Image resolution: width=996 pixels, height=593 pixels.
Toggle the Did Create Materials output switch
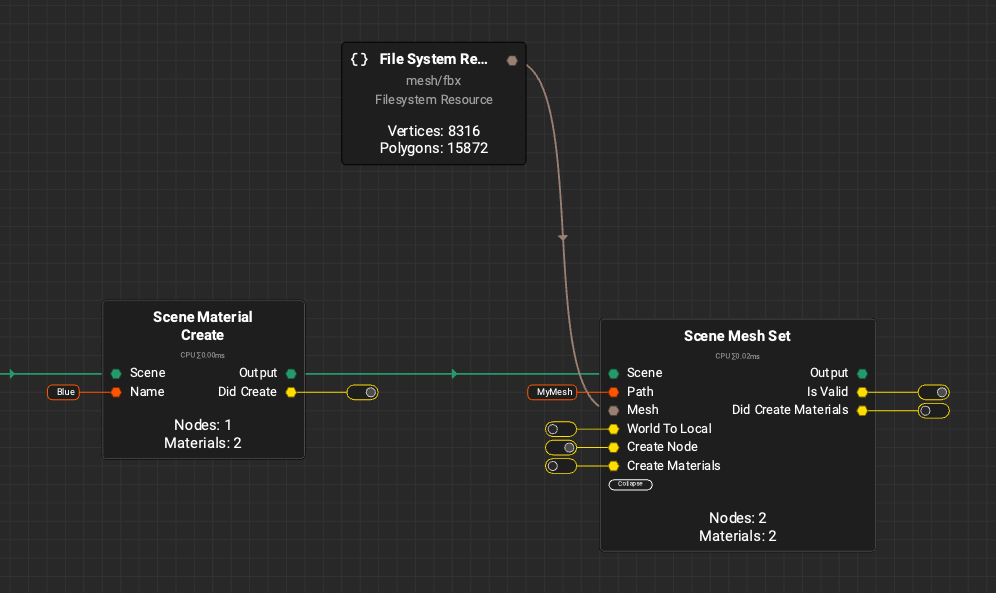pos(934,411)
